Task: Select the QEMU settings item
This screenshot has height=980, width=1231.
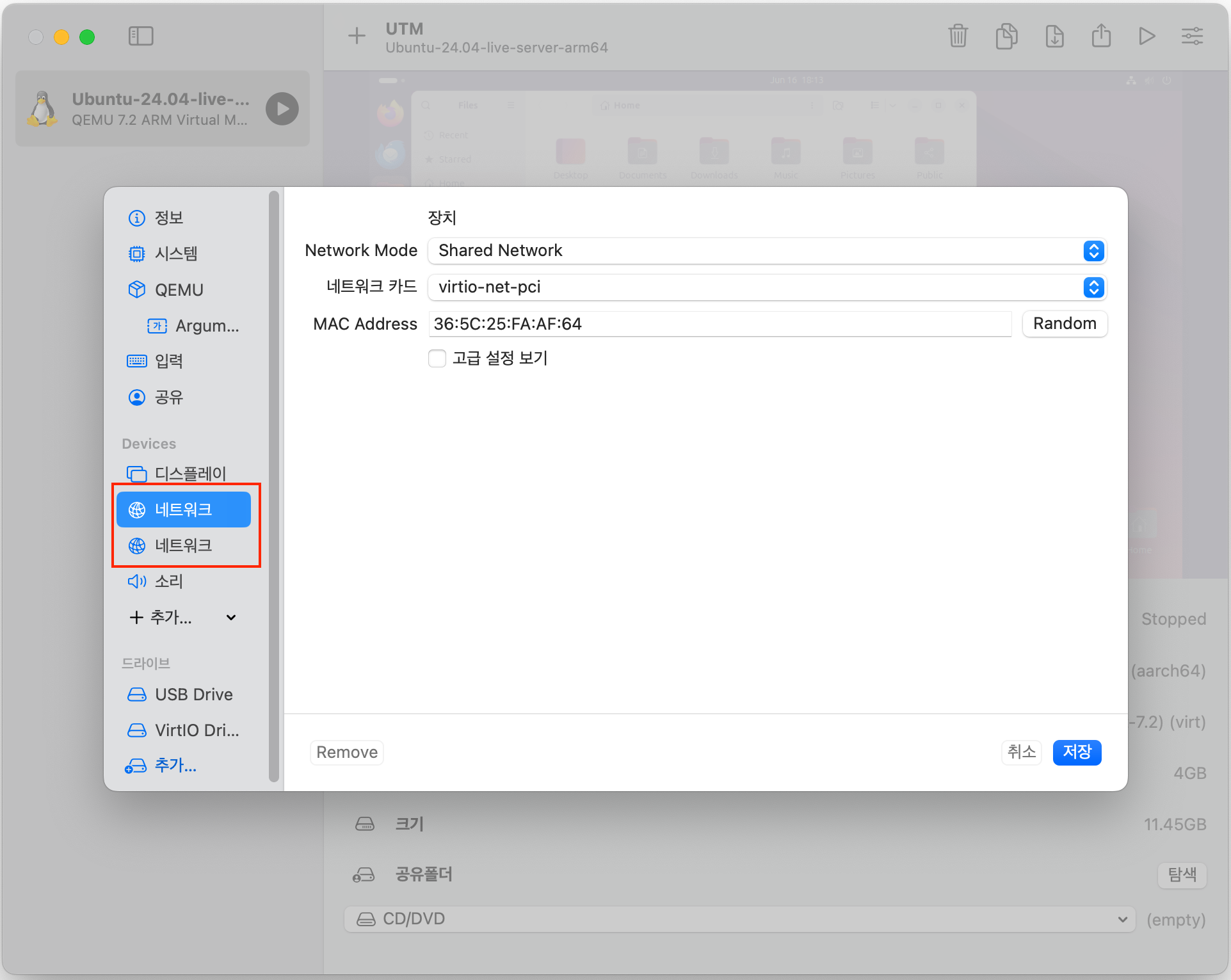Action: 179,290
